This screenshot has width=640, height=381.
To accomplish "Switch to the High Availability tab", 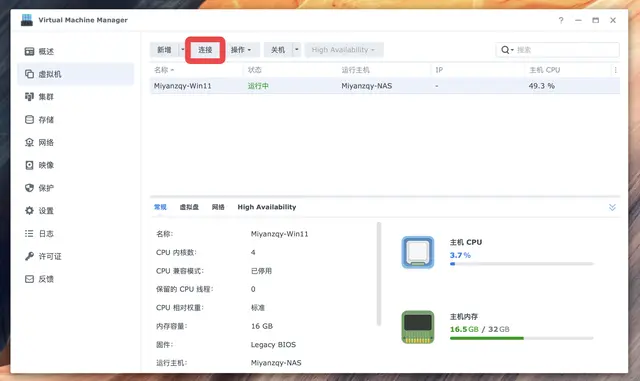I will pos(267,207).
